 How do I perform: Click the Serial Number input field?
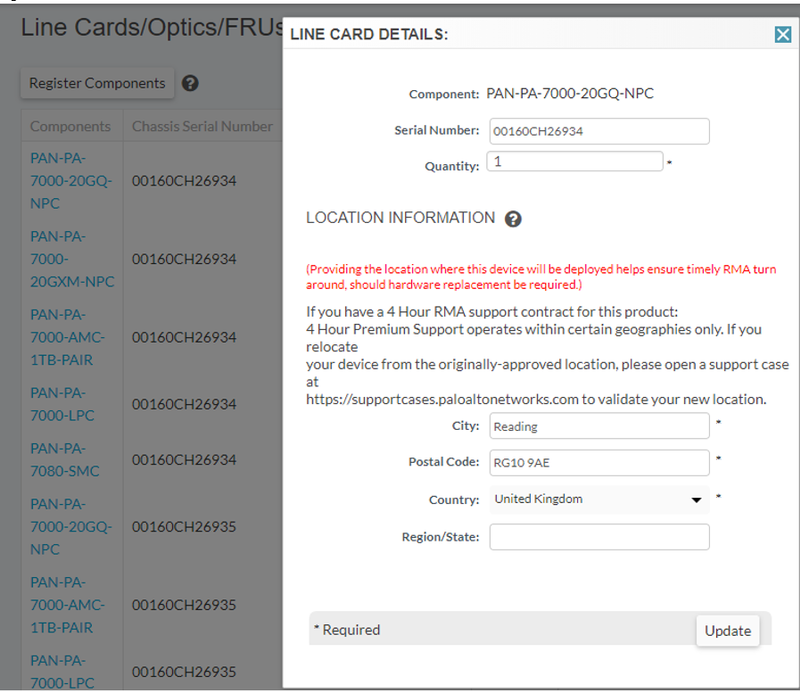pos(599,131)
